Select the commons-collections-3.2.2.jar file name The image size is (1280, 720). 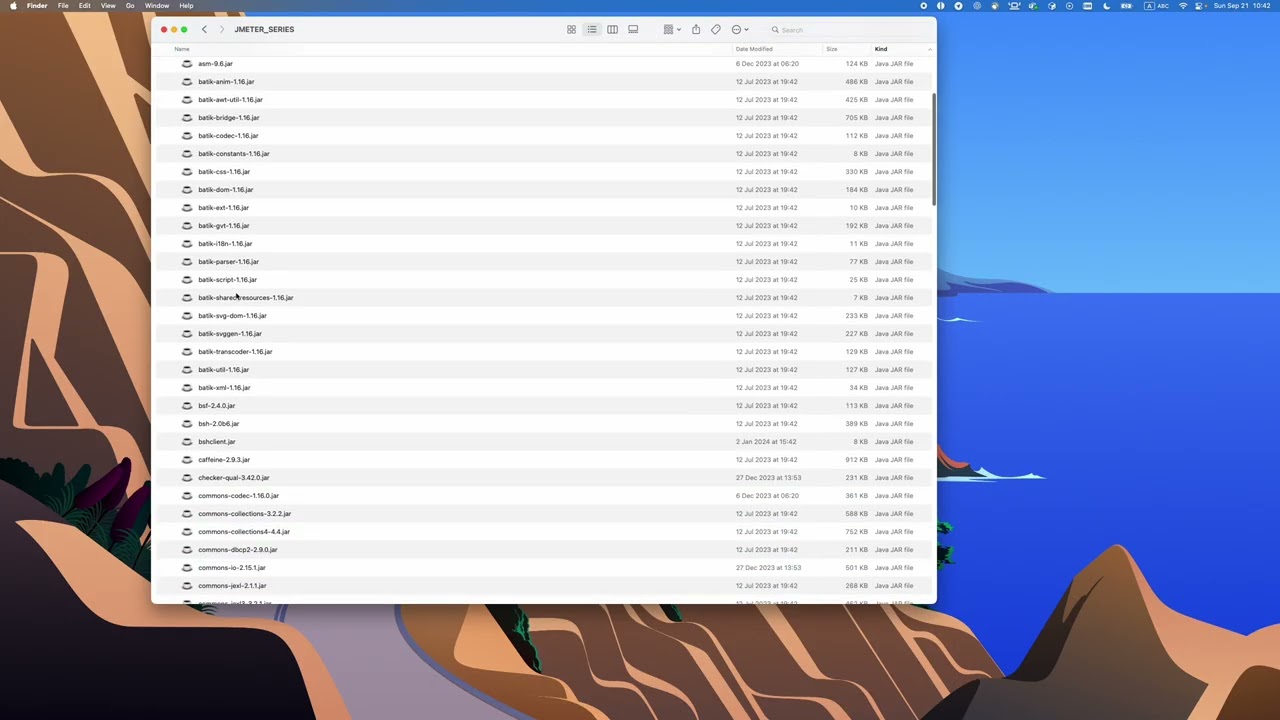coord(244,514)
